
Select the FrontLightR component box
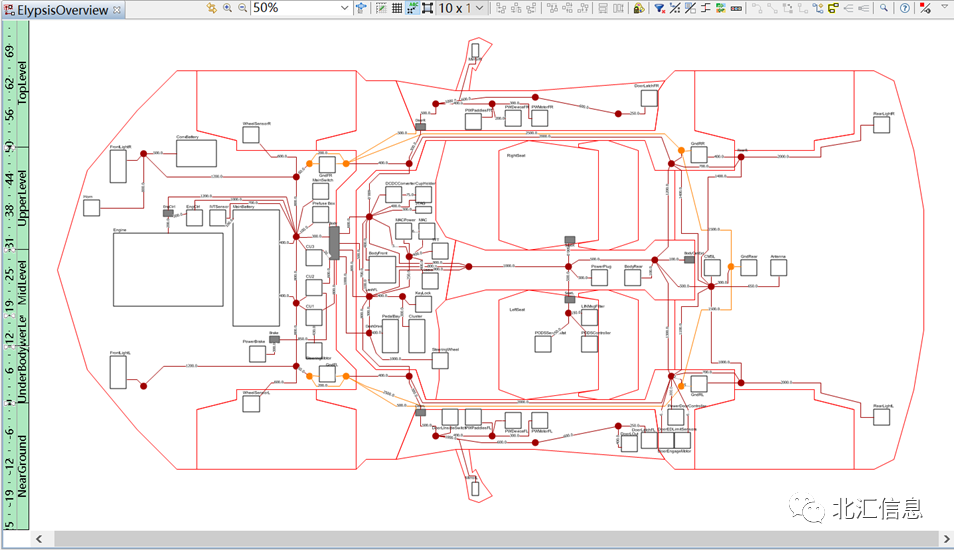pos(118,166)
